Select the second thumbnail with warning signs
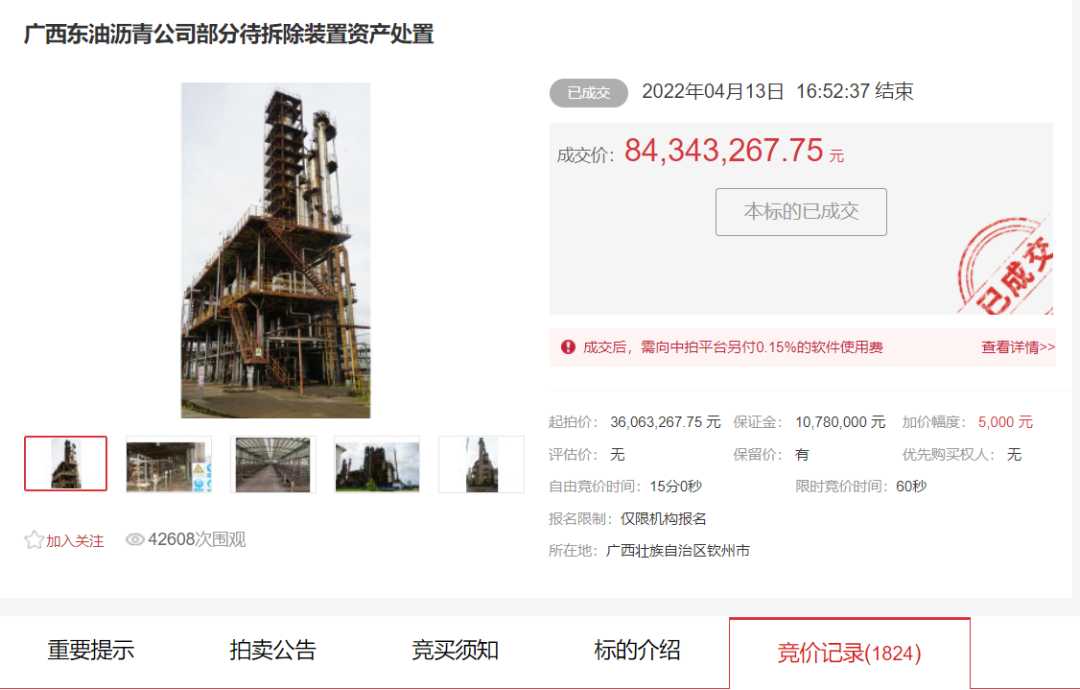This screenshot has height=690, width=1080. click(x=169, y=464)
